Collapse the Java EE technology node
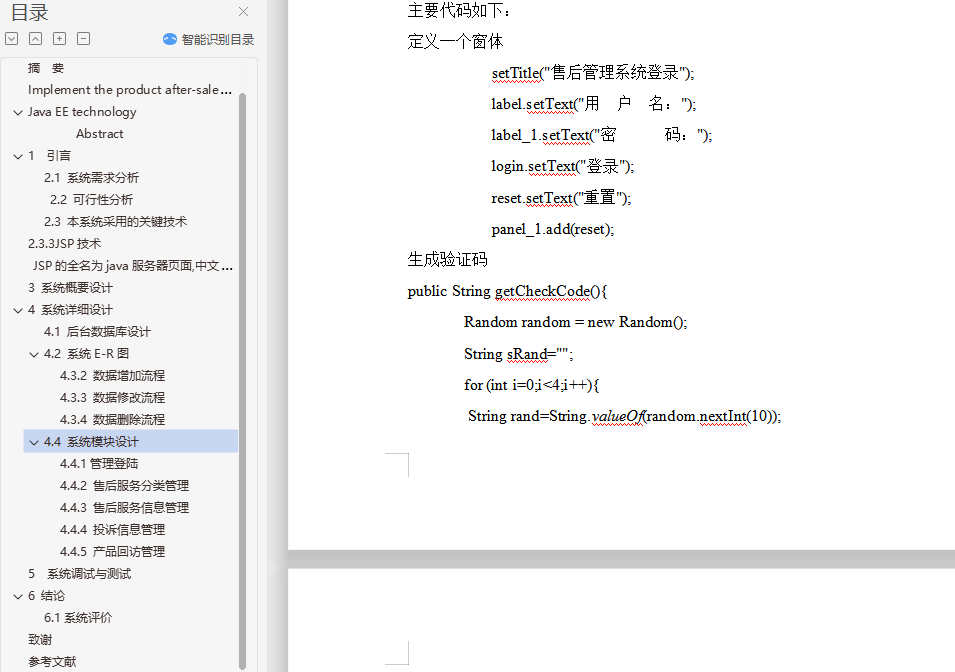 click(18, 112)
